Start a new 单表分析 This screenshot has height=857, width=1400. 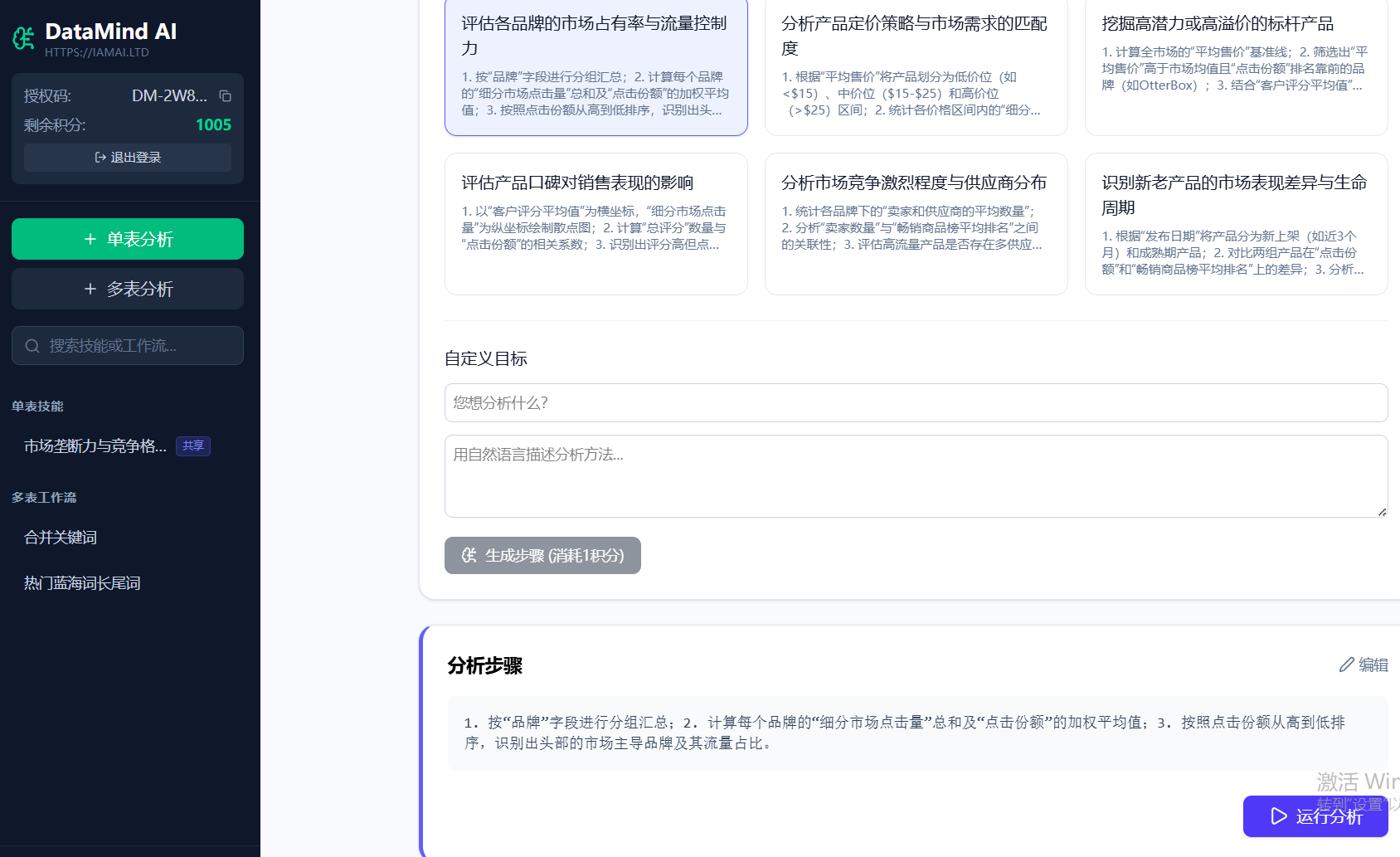pos(128,239)
